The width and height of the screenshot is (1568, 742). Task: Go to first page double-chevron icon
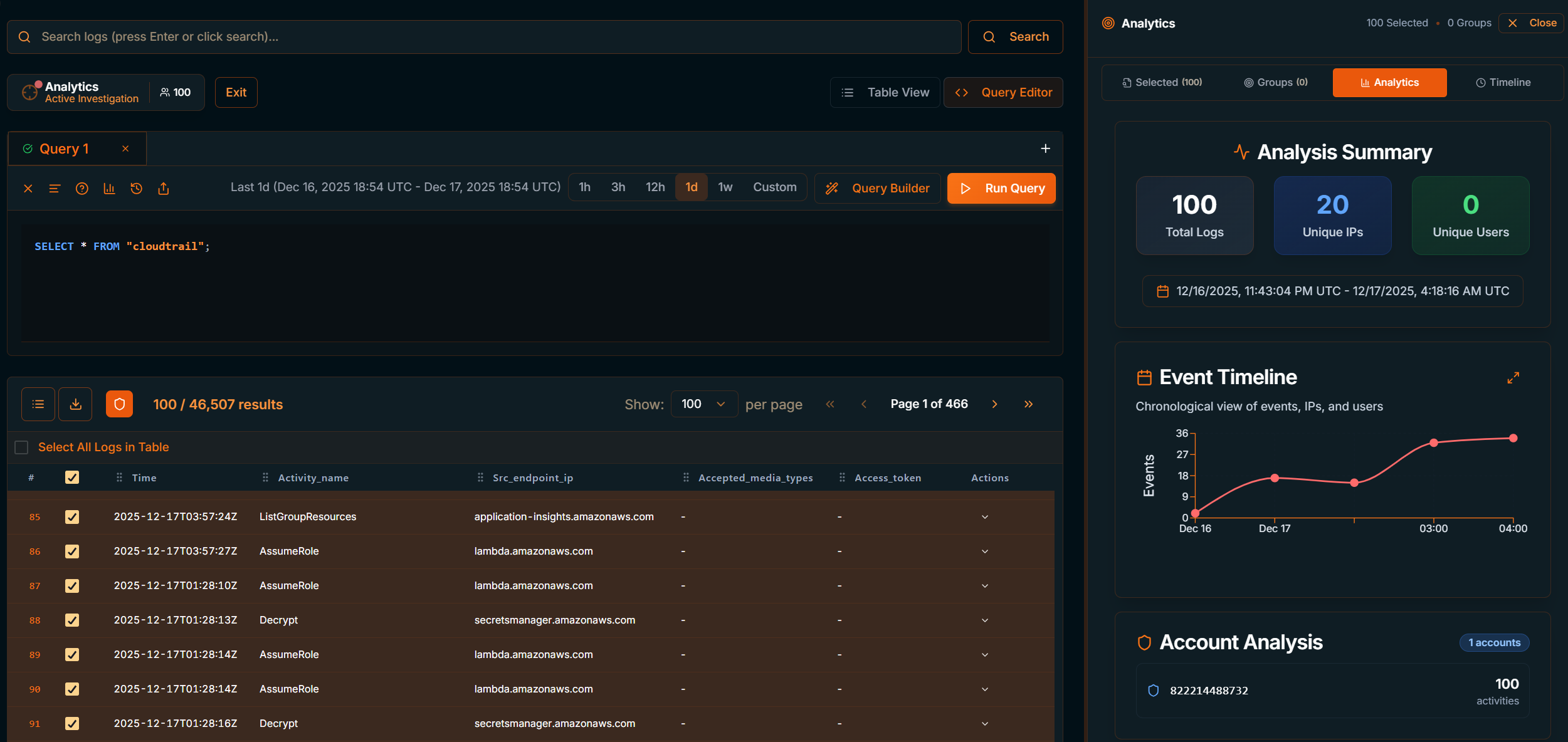click(x=830, y=404)
